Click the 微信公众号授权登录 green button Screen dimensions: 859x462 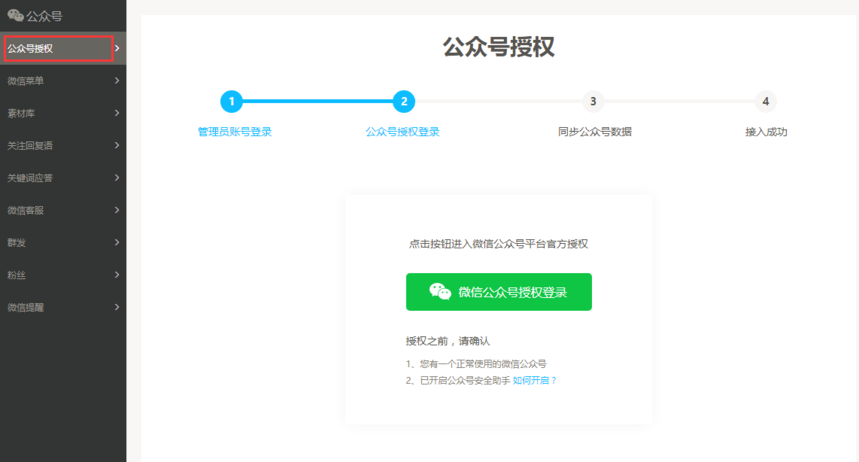click(499, 292)
